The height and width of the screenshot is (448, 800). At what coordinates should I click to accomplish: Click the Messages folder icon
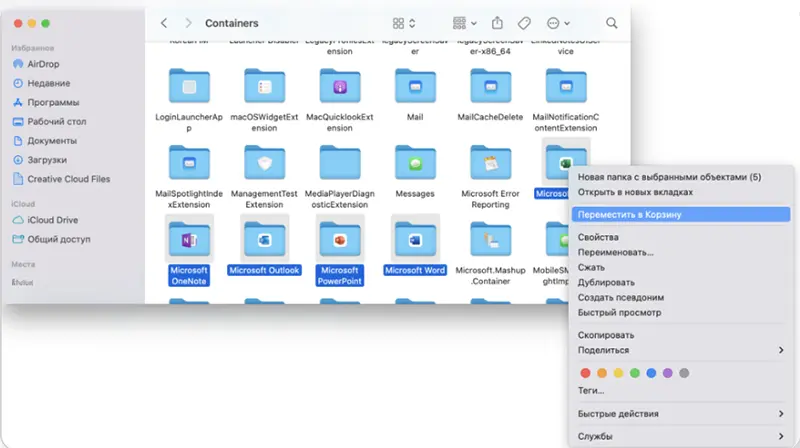pos(414,162)
